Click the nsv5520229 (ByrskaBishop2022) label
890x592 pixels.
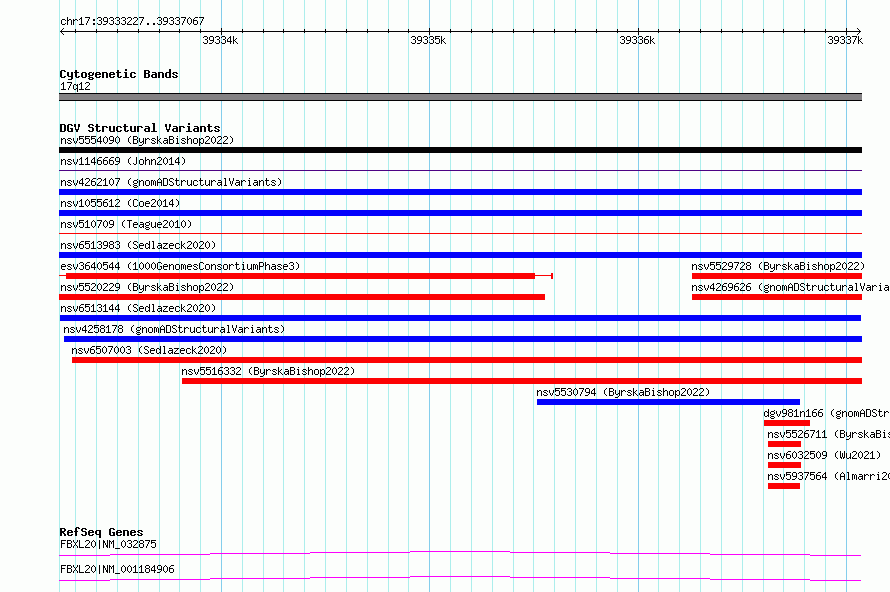point(147,287)
